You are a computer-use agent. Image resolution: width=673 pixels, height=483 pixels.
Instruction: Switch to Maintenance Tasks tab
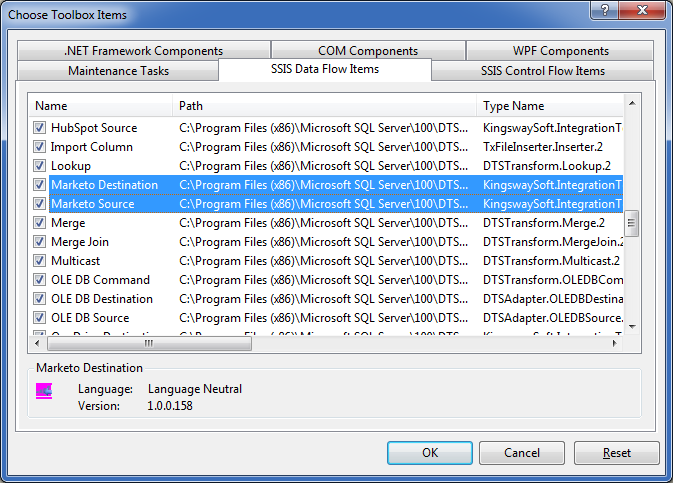(x=118, y=70)
